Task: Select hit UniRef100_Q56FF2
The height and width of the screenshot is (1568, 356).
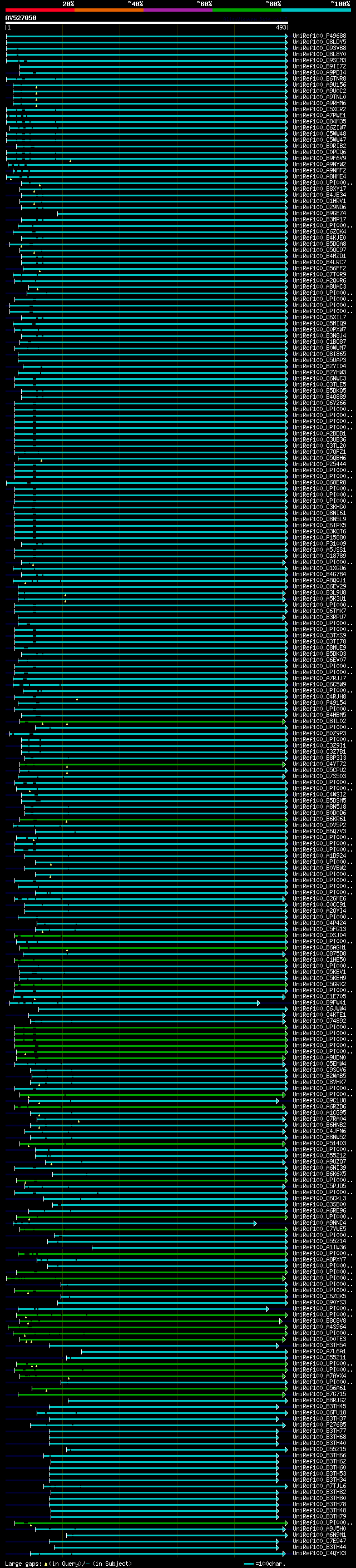Action: click(319, 269)
